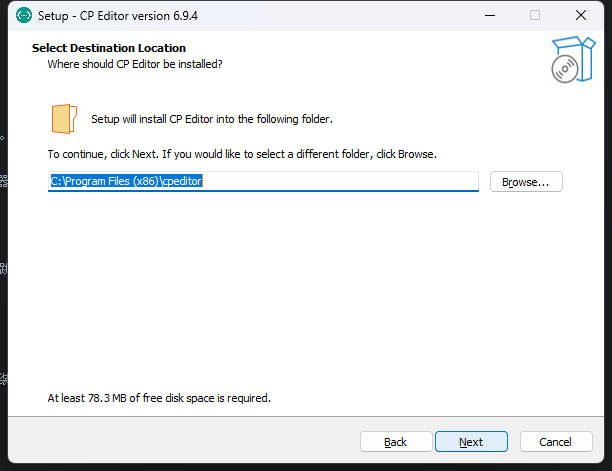Click the "Where should CP Editor be installed?" text
The image size is (612, 471).
coord(135,64)
